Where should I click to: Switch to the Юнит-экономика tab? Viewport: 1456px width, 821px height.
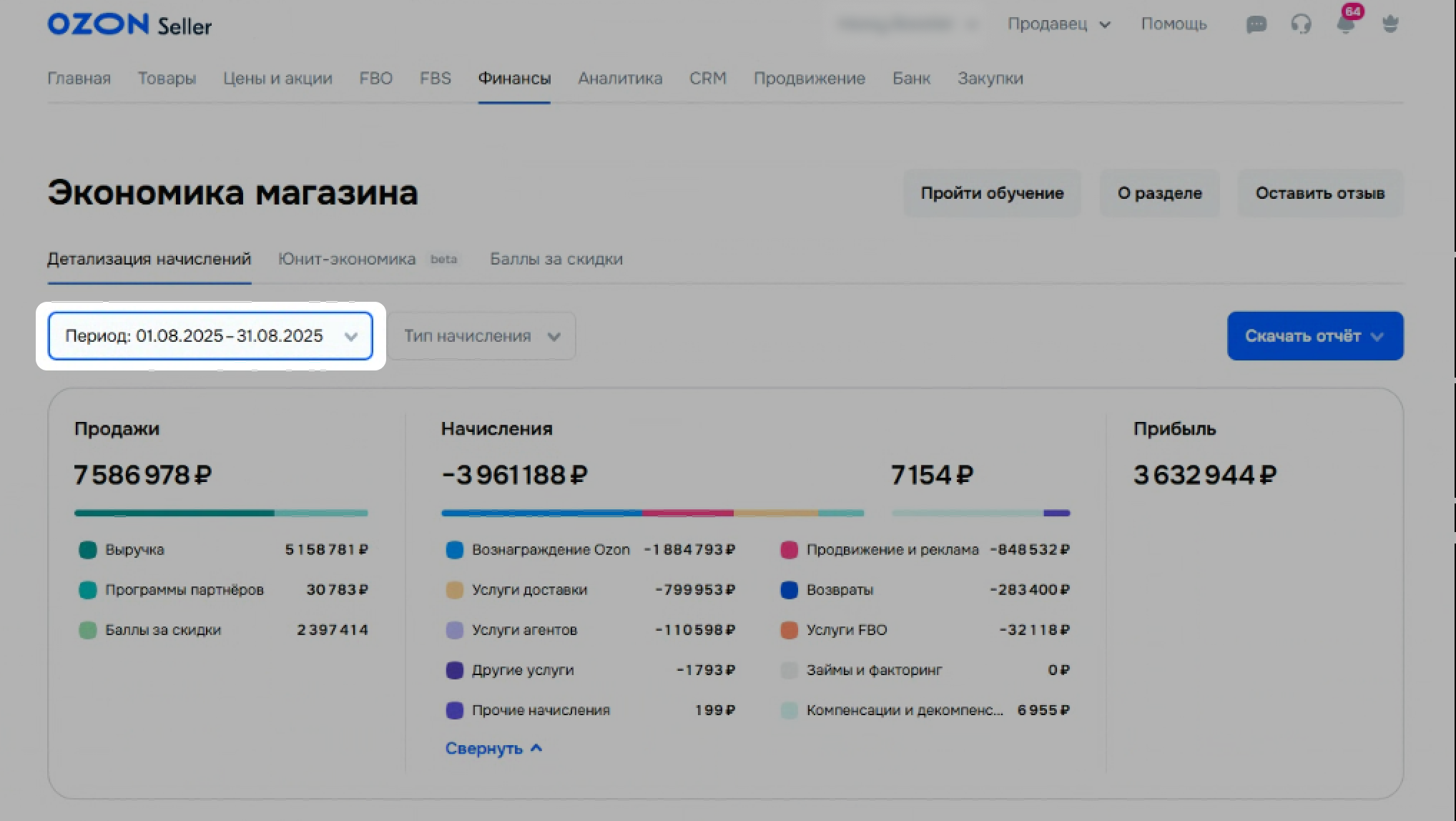(x=347, y=259)
